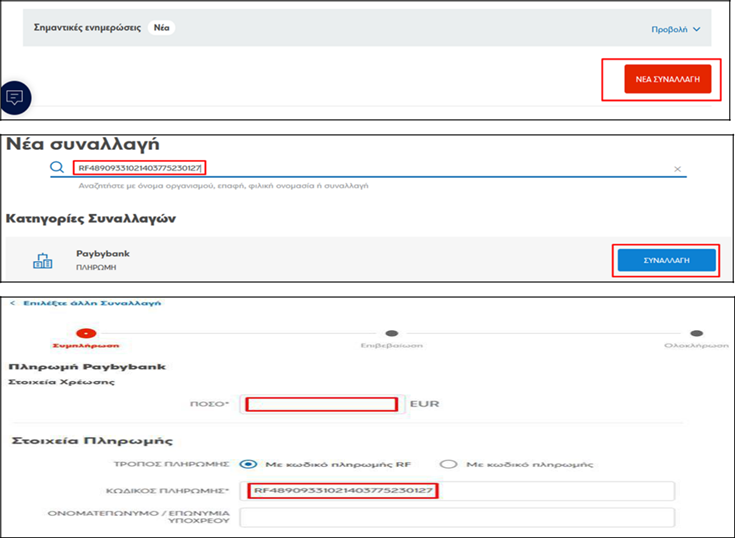
Task: Select Με κωδικό πληρωμής RF radio
Action: (x=248, y=464)
